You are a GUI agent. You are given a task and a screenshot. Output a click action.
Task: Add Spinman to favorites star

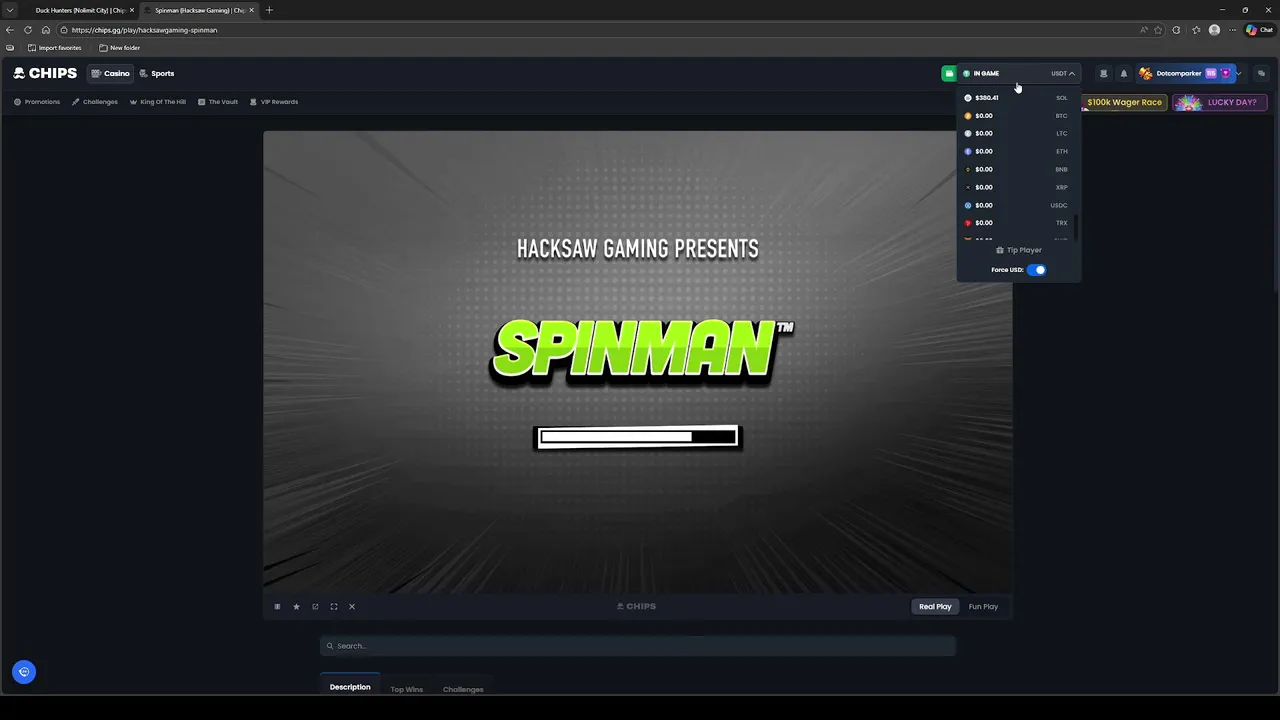point(296,607)
